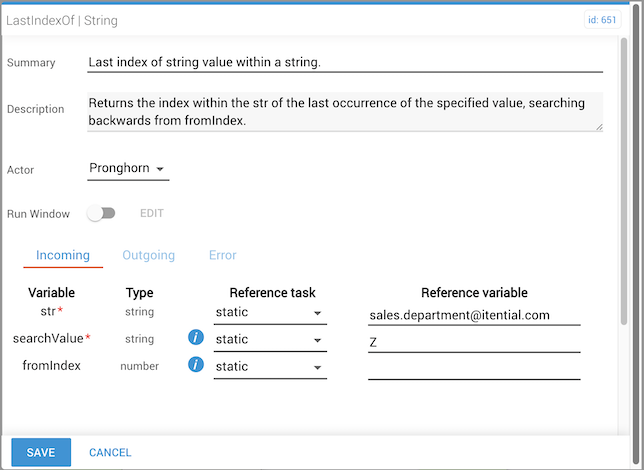Toggle the Run Window switch
The image size is (644, 470).
[x=101, y=213]
